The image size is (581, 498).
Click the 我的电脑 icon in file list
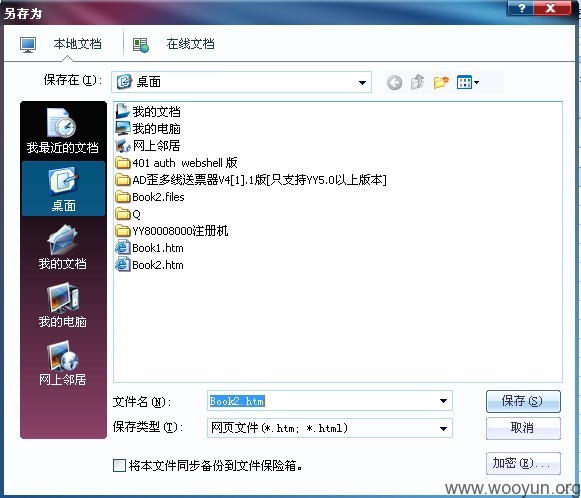coord(123,128)
